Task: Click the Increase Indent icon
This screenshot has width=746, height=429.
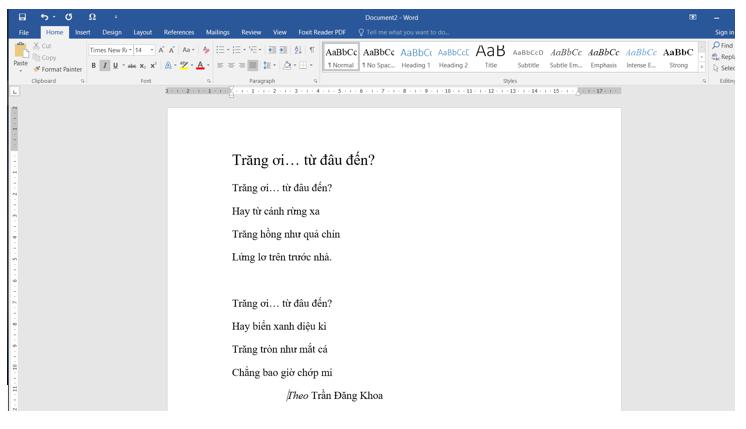Action: click(x=283, y=50)
